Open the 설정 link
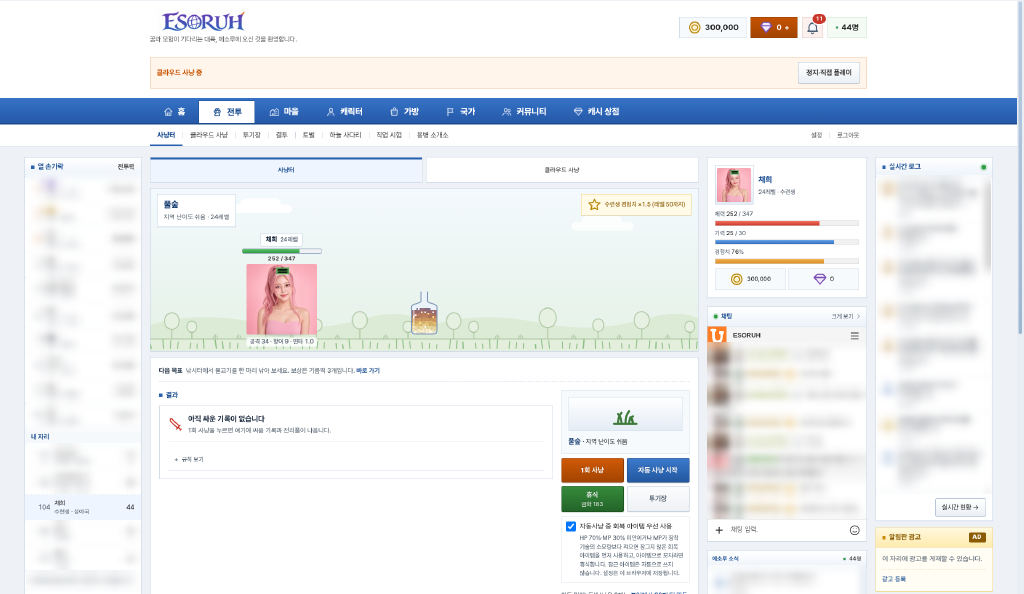Screen dimensions: 1024x594 point(816,135)
